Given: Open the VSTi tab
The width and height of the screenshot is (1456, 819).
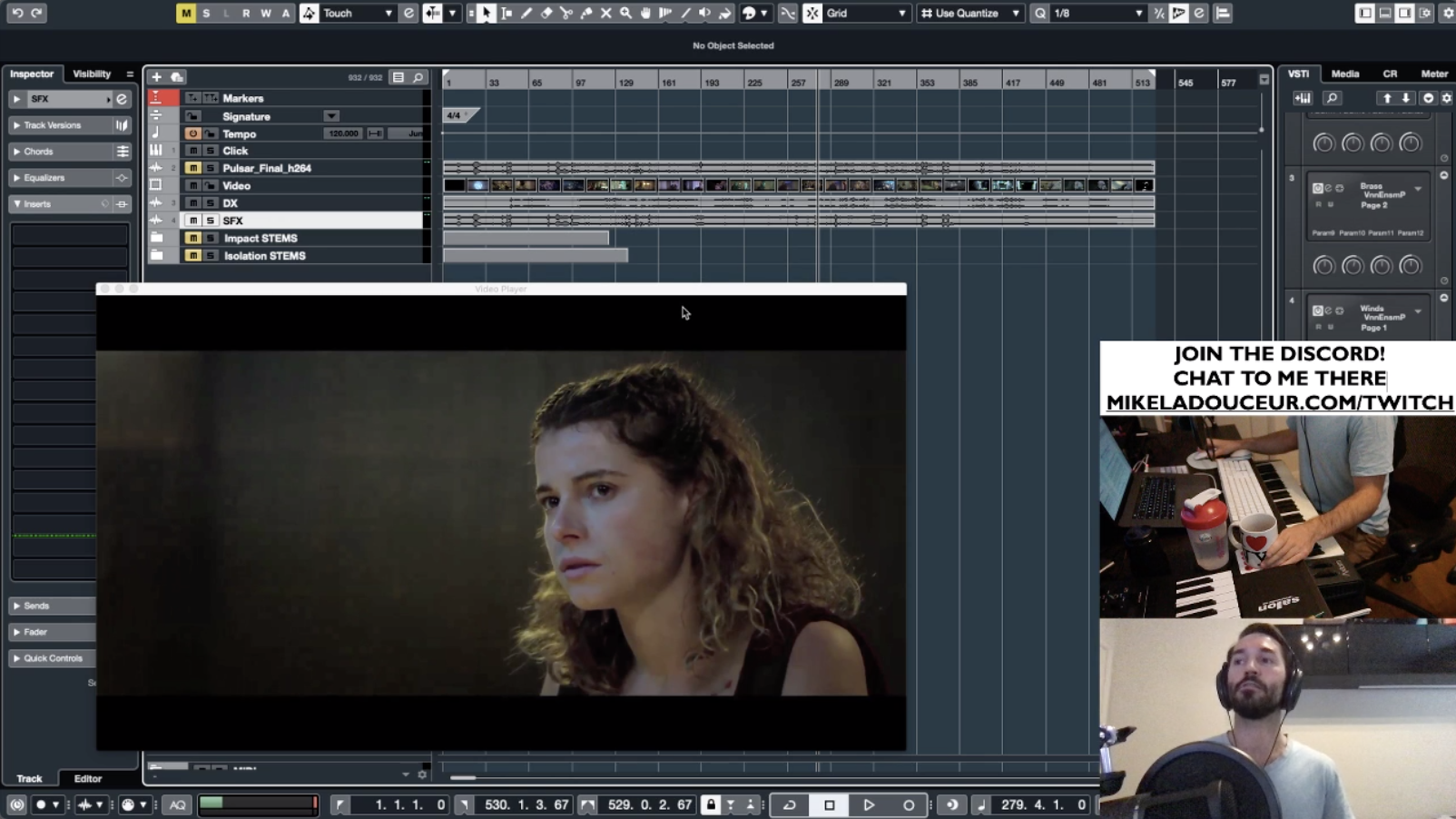Looking at the screenshot, I should coord(1298,74).
